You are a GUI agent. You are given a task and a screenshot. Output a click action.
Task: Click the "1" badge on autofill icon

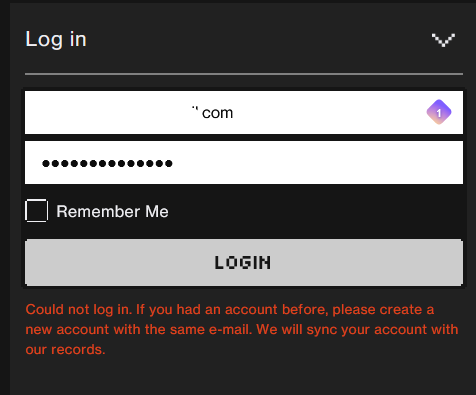[x=439, y=113]
